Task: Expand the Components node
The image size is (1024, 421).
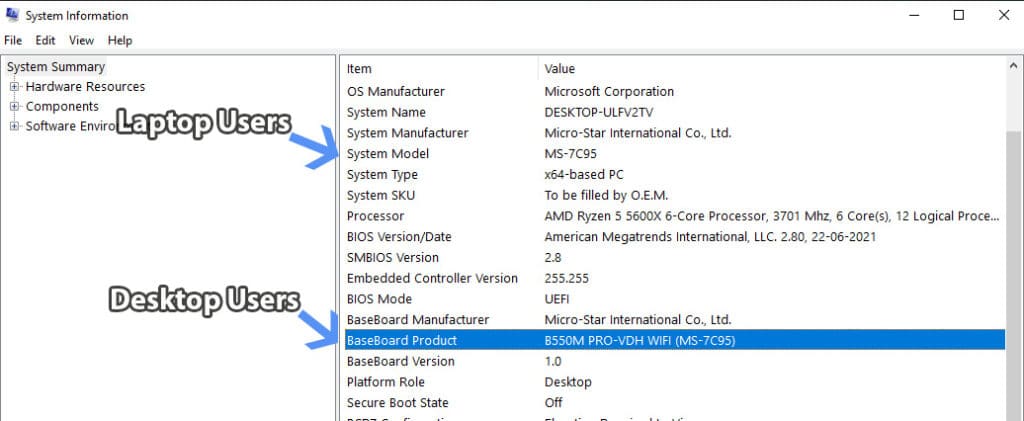Action: tap(14, 106)
